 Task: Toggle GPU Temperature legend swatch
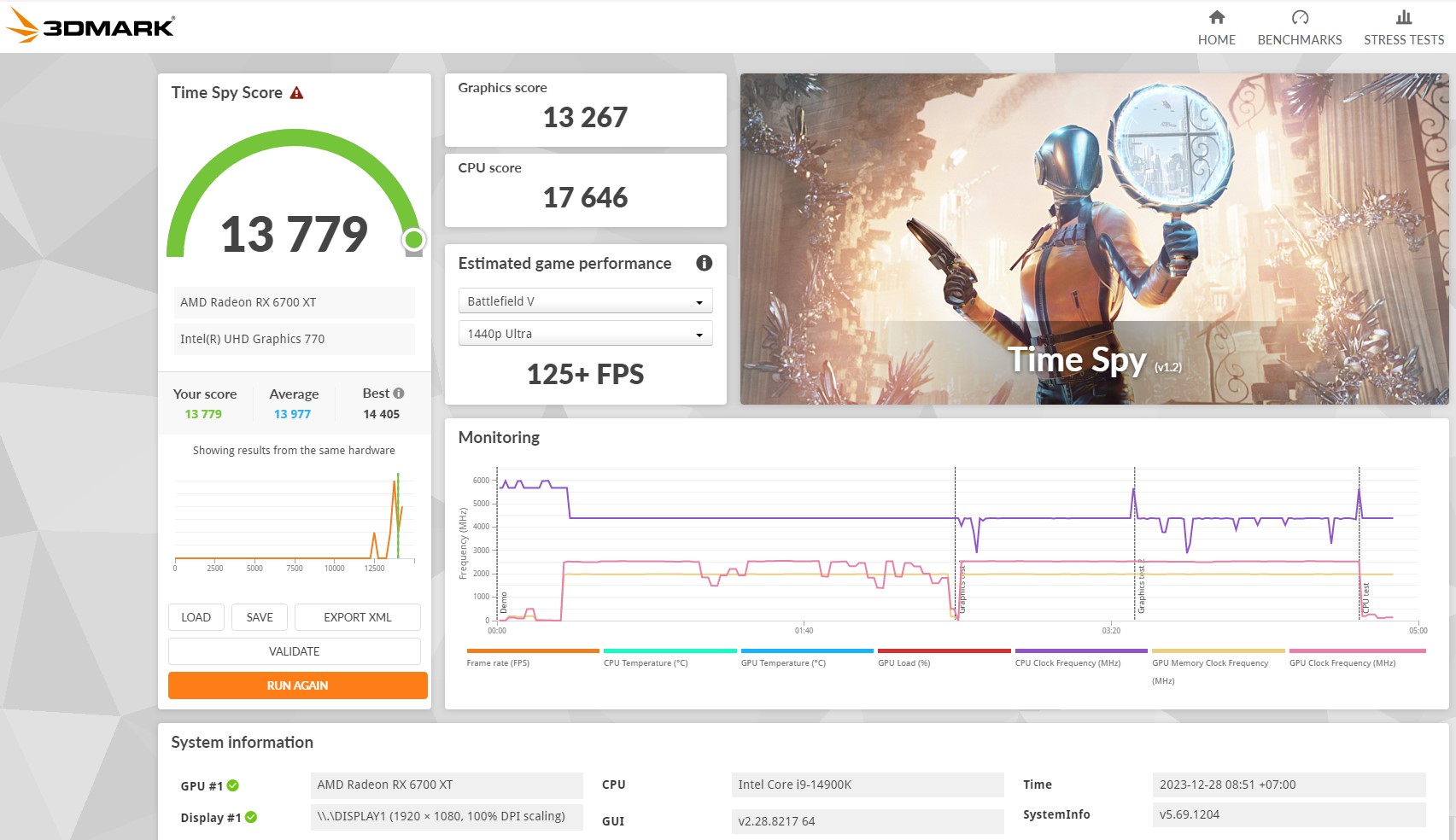[807, 650]
